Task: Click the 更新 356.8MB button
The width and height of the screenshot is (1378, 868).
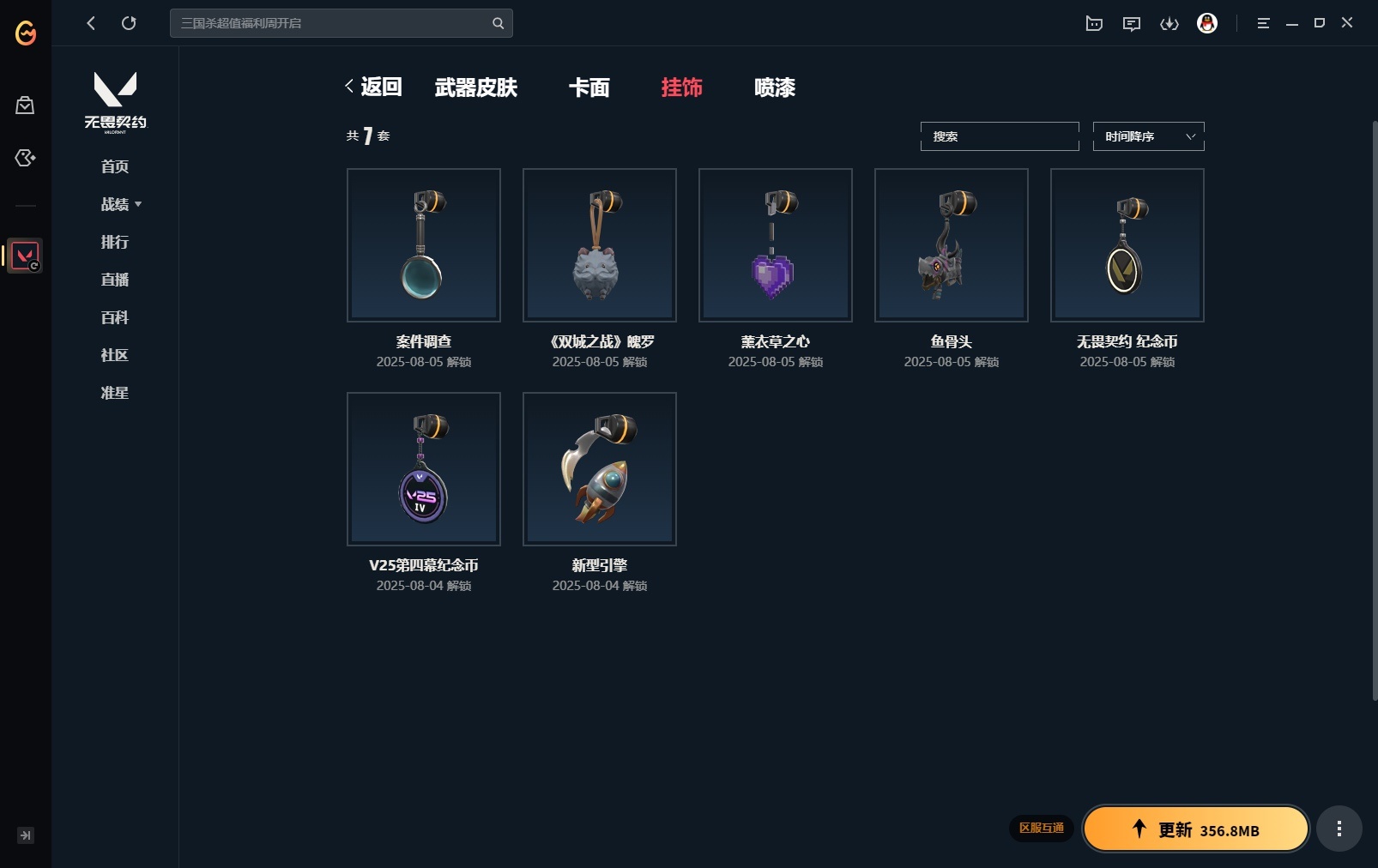Action: (1196, 829)
